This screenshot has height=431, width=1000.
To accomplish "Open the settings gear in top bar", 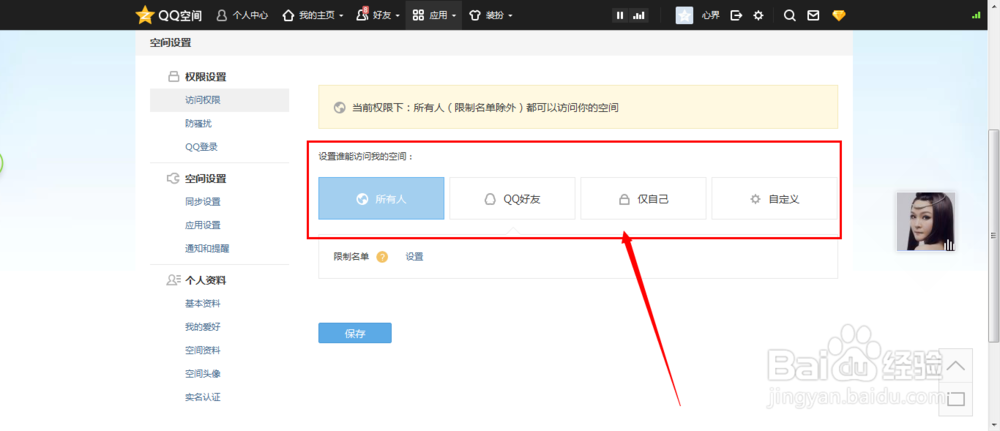I will [x=758, y=15].
